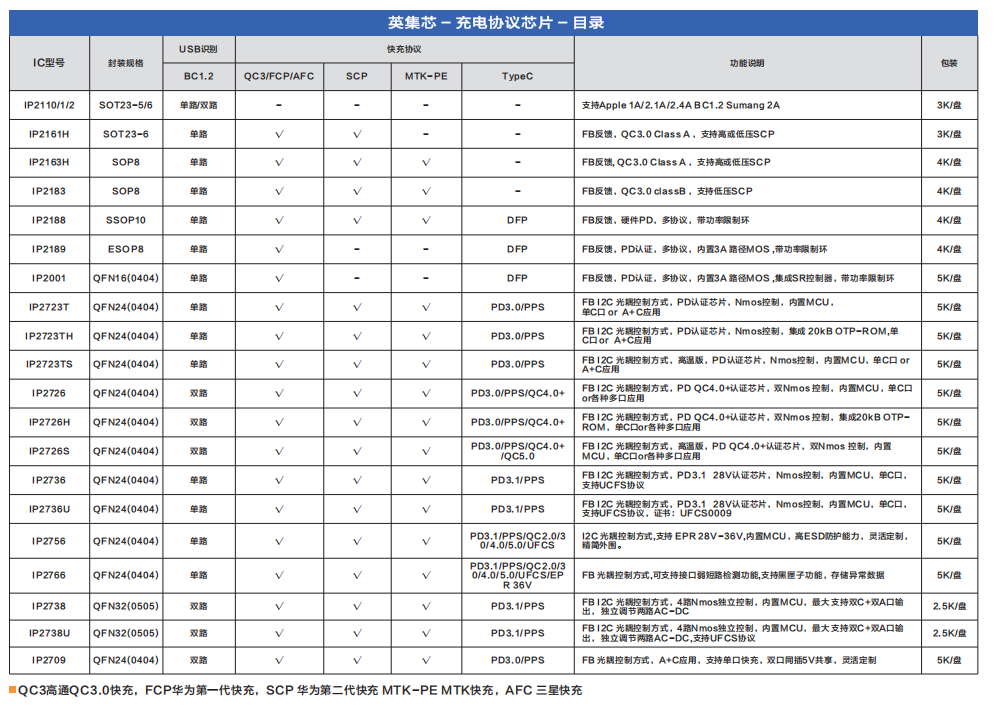Click the SCP sub-header

pos(357,76)
